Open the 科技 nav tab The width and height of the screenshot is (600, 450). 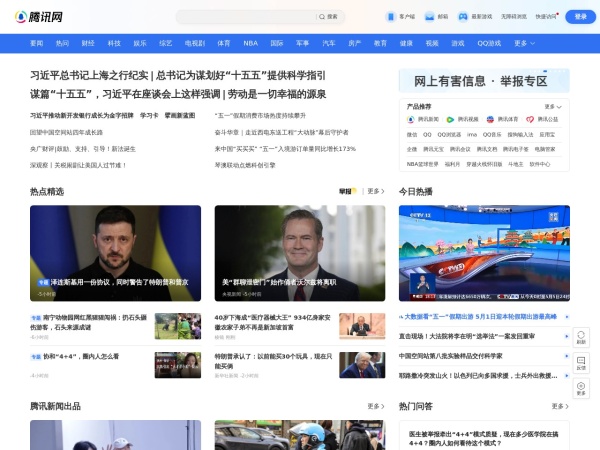click(114, 43)
